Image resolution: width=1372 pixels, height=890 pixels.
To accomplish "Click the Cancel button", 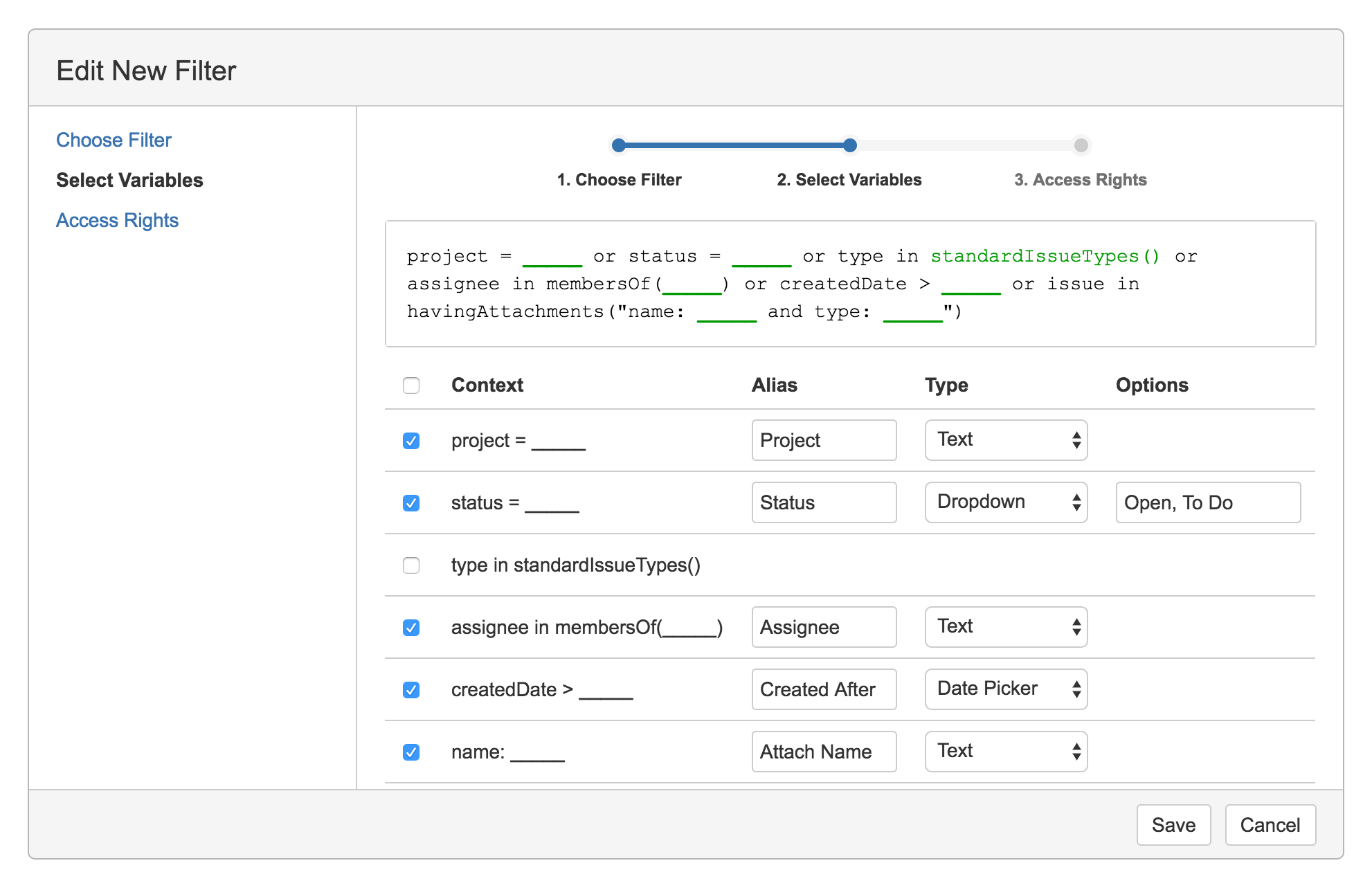I will 1270,825.
